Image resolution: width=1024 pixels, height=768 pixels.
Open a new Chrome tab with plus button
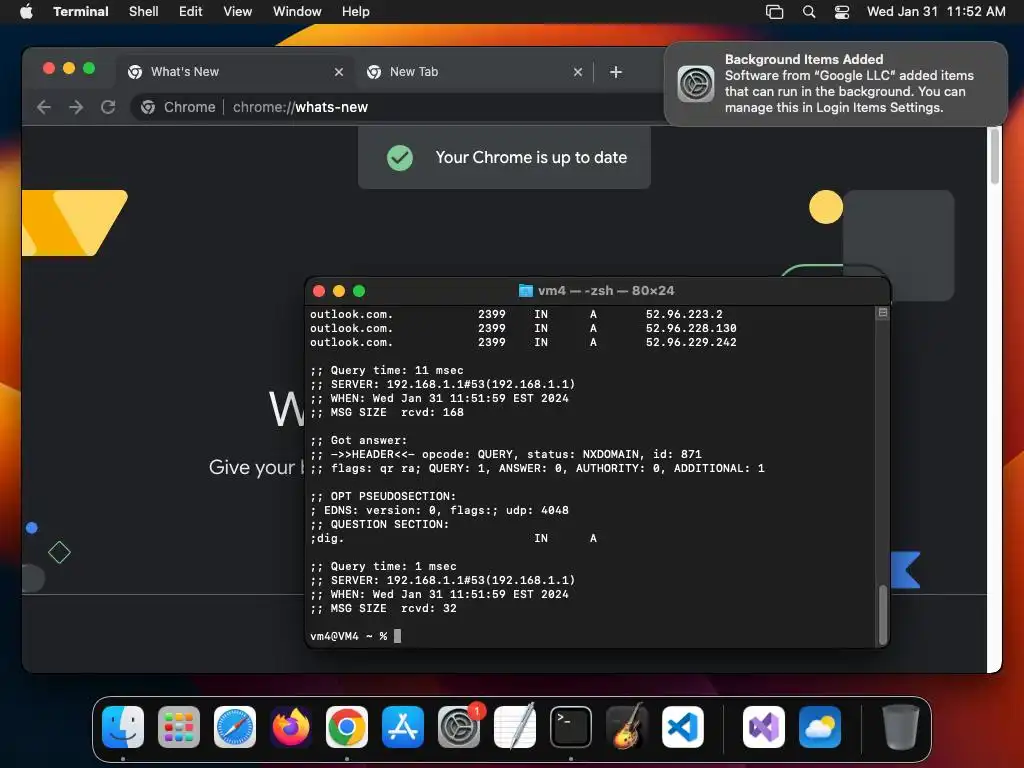[x=615, y=72]
